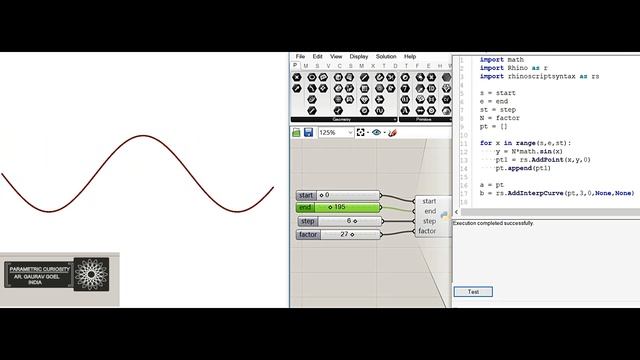Click the line "for x in range(s,e,st):"
Viewport: 640px width, 360px height.
pos(525,143)
